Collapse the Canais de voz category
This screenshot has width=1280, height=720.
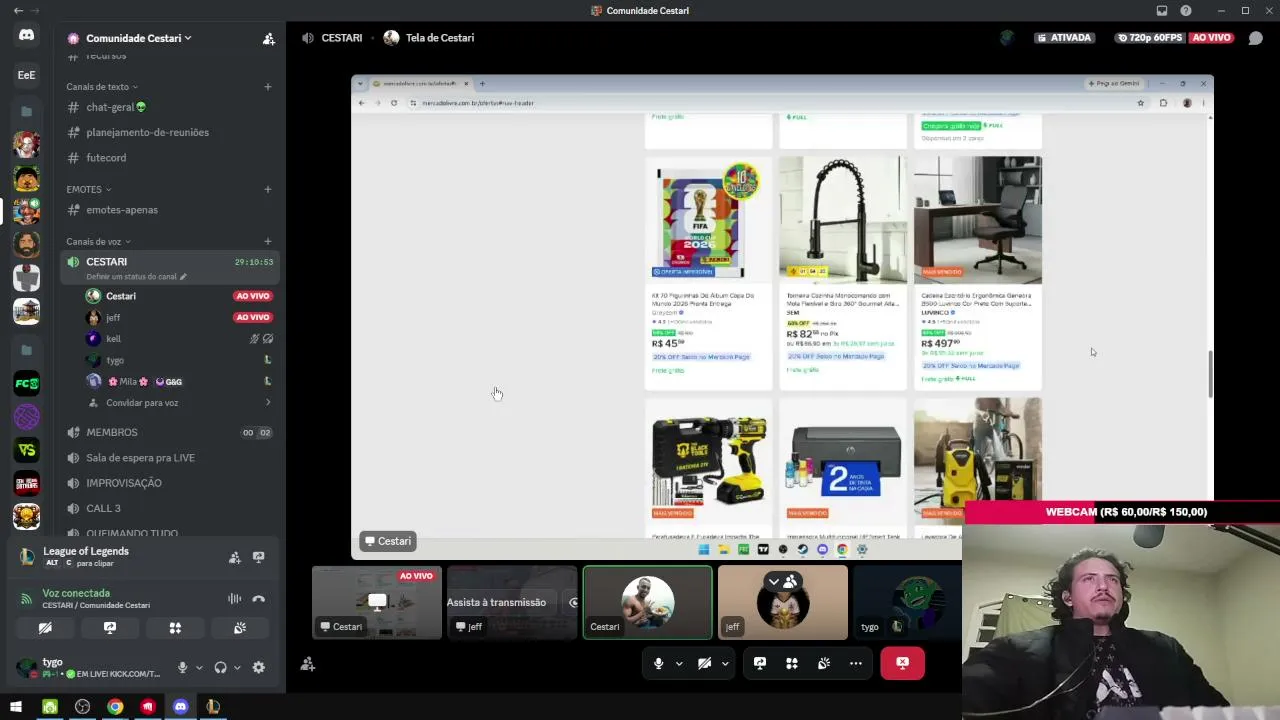[x=98, y=241]
